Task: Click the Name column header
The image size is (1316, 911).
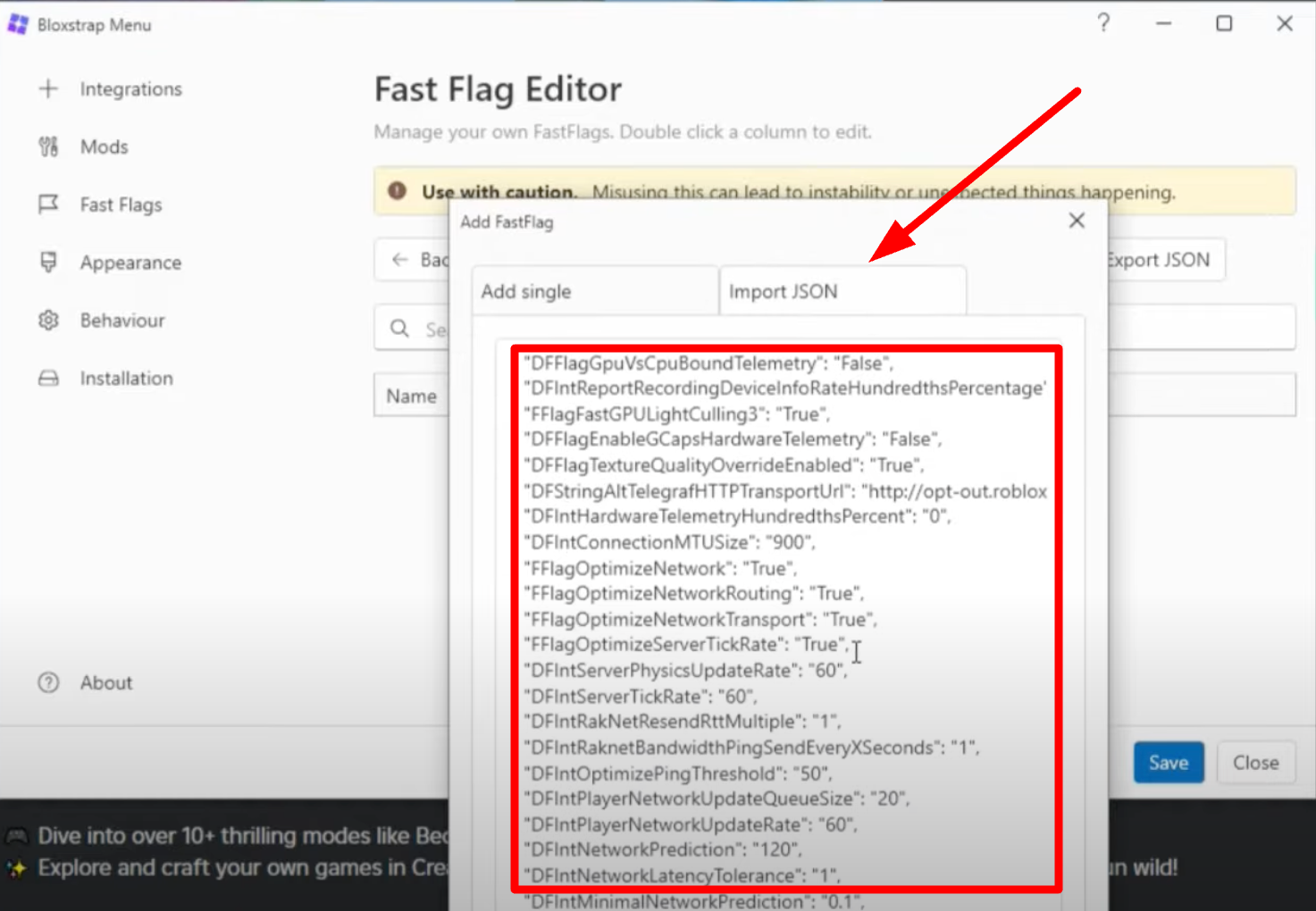Action: pyautogui.click(x=412, y=396)
